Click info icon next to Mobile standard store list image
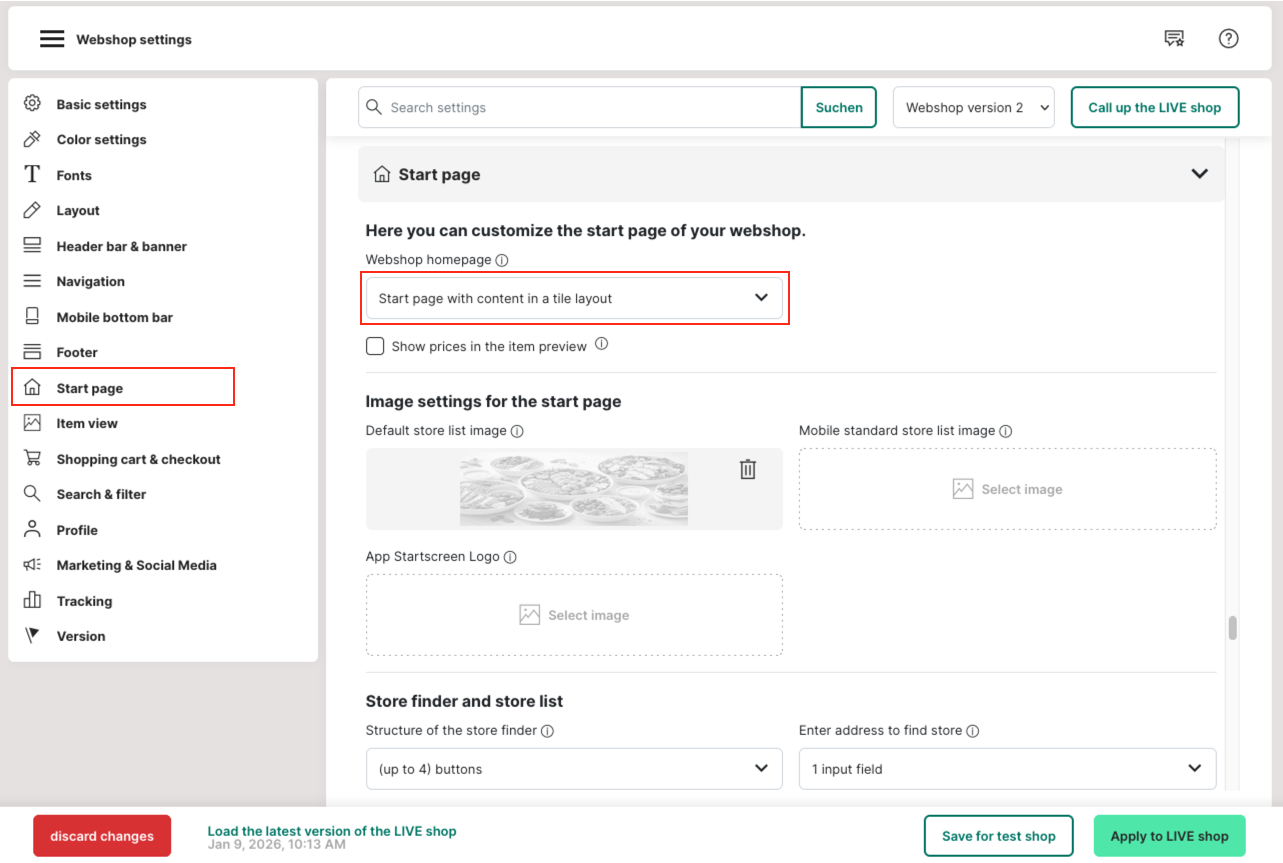1283x863 pixels. click(1006, 431)
